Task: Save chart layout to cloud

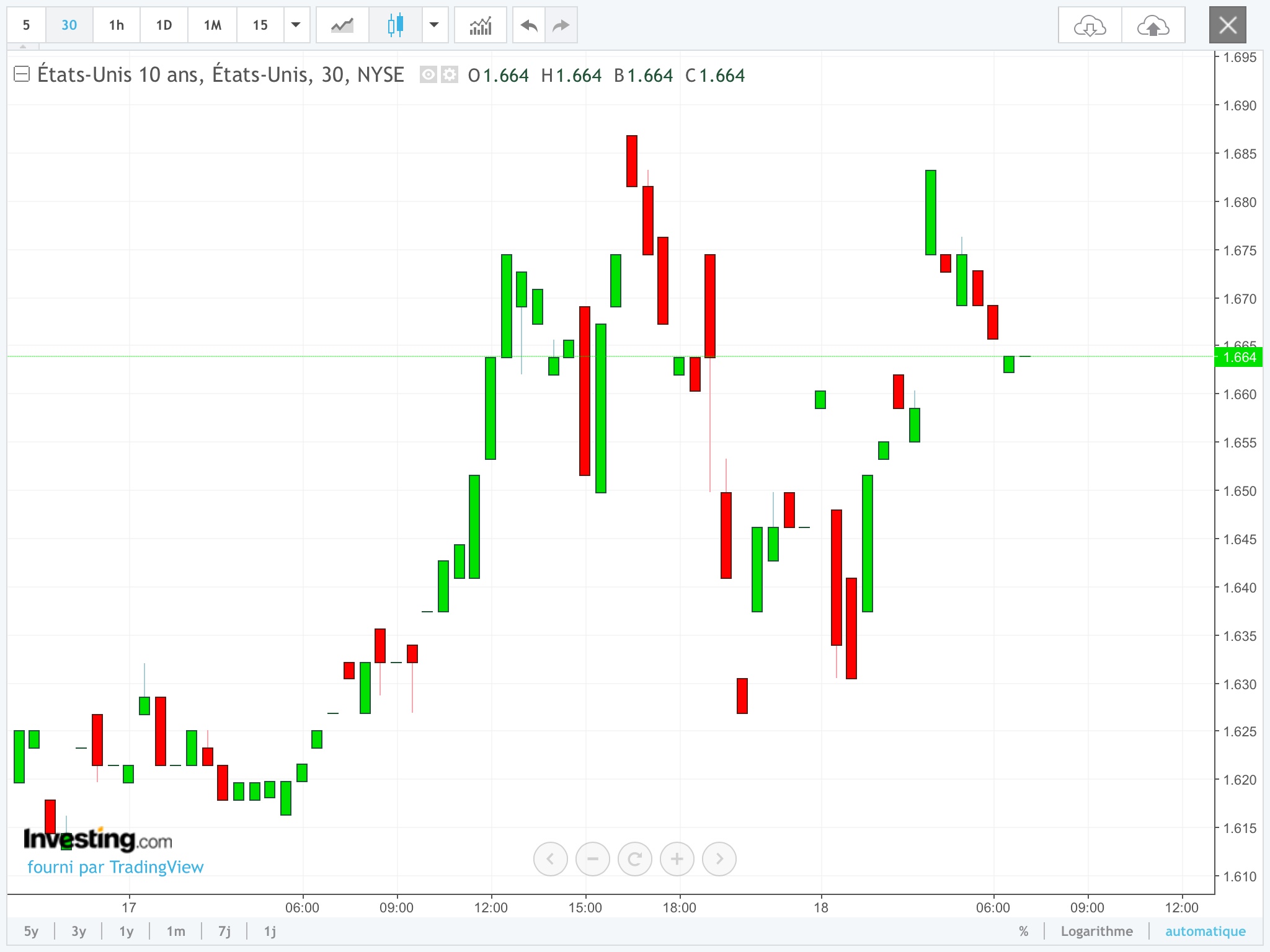Action: [1153, 25]
